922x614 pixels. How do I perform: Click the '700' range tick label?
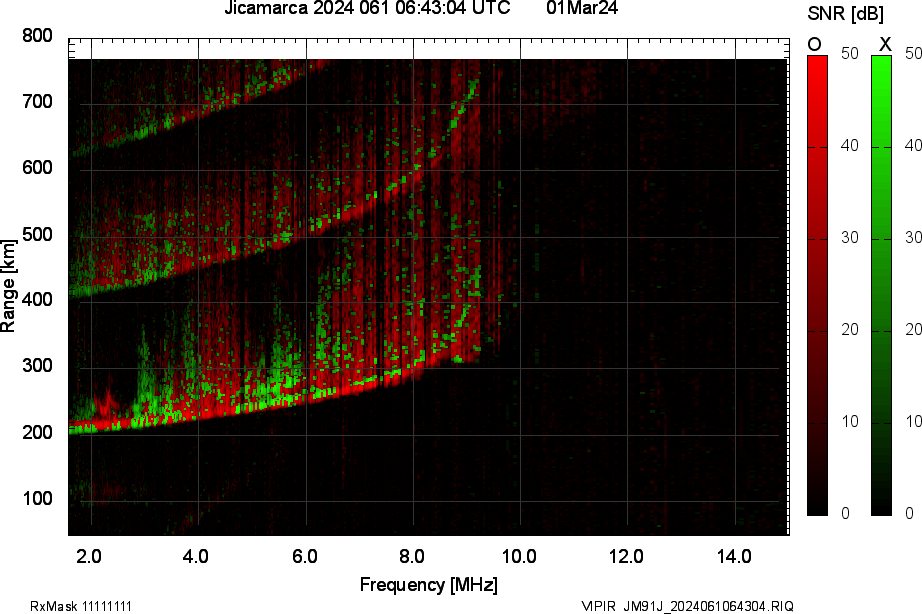(x=37, y=102)
